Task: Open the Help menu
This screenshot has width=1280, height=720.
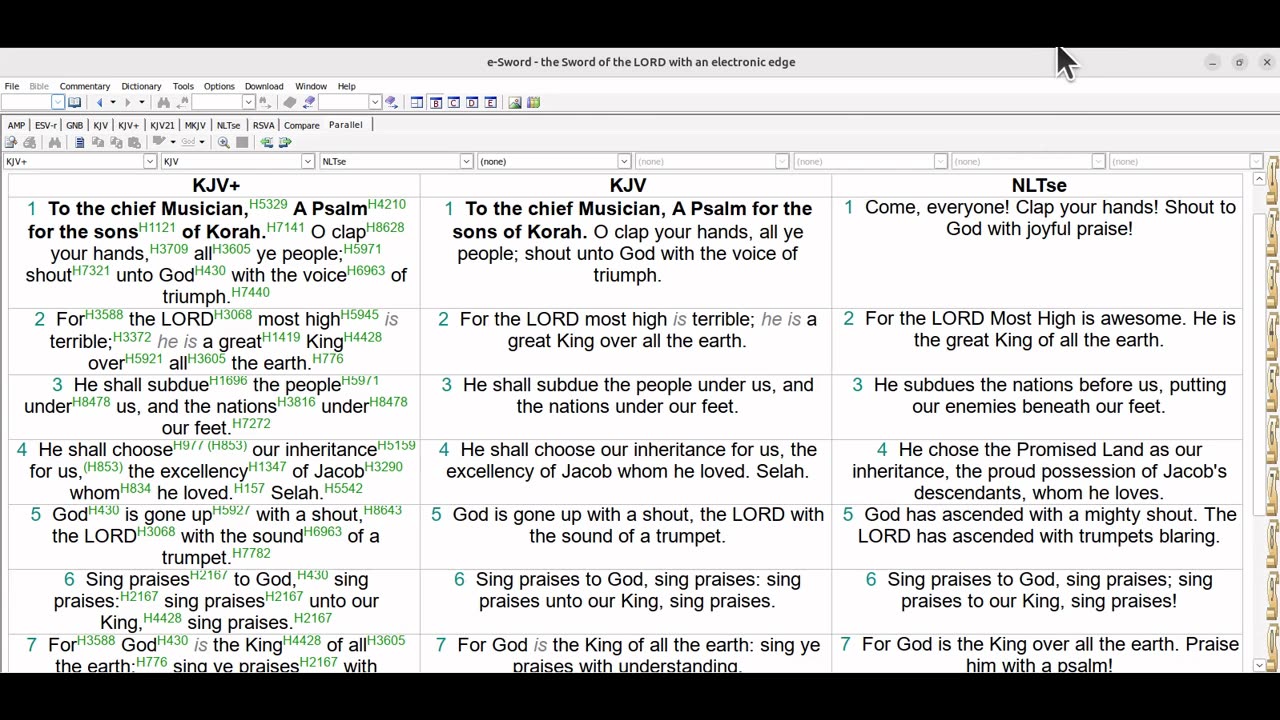Action: pos(346,86)
